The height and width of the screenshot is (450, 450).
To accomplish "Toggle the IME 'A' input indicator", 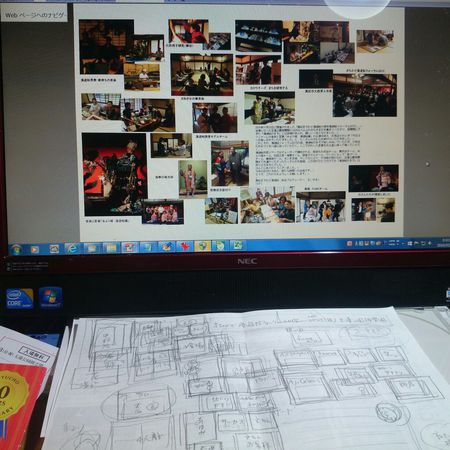I will click(x=356, y=244).
